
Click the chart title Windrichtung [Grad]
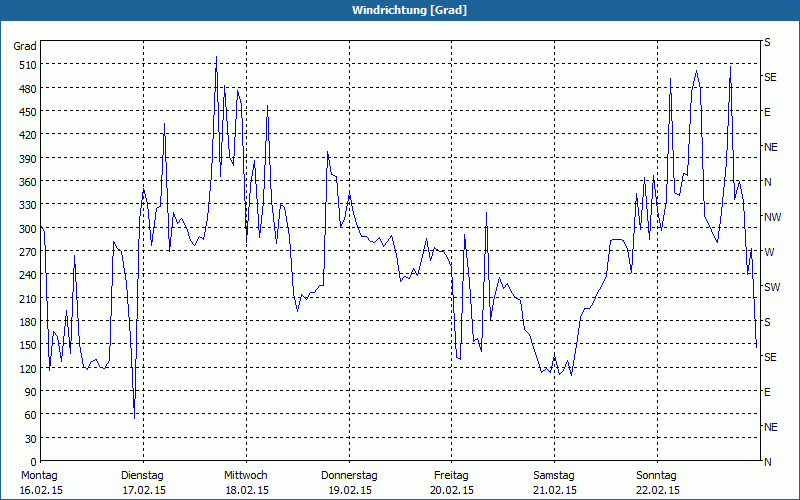click(x=409, y=10)
